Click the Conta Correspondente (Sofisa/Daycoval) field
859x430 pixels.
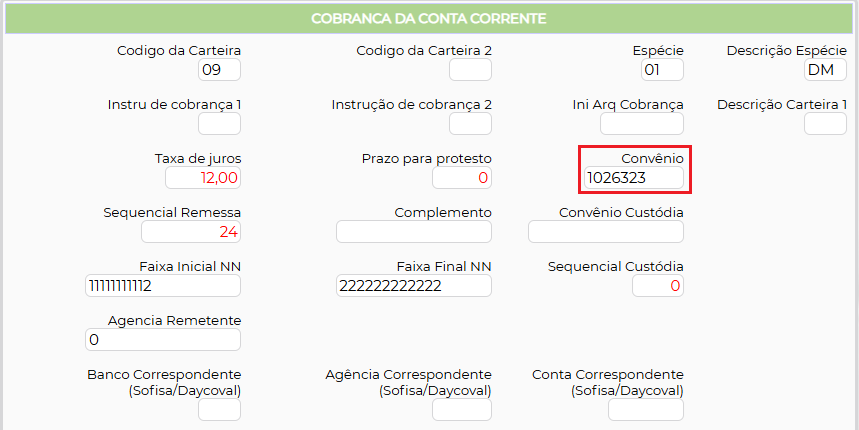click(x=646, y=410)
